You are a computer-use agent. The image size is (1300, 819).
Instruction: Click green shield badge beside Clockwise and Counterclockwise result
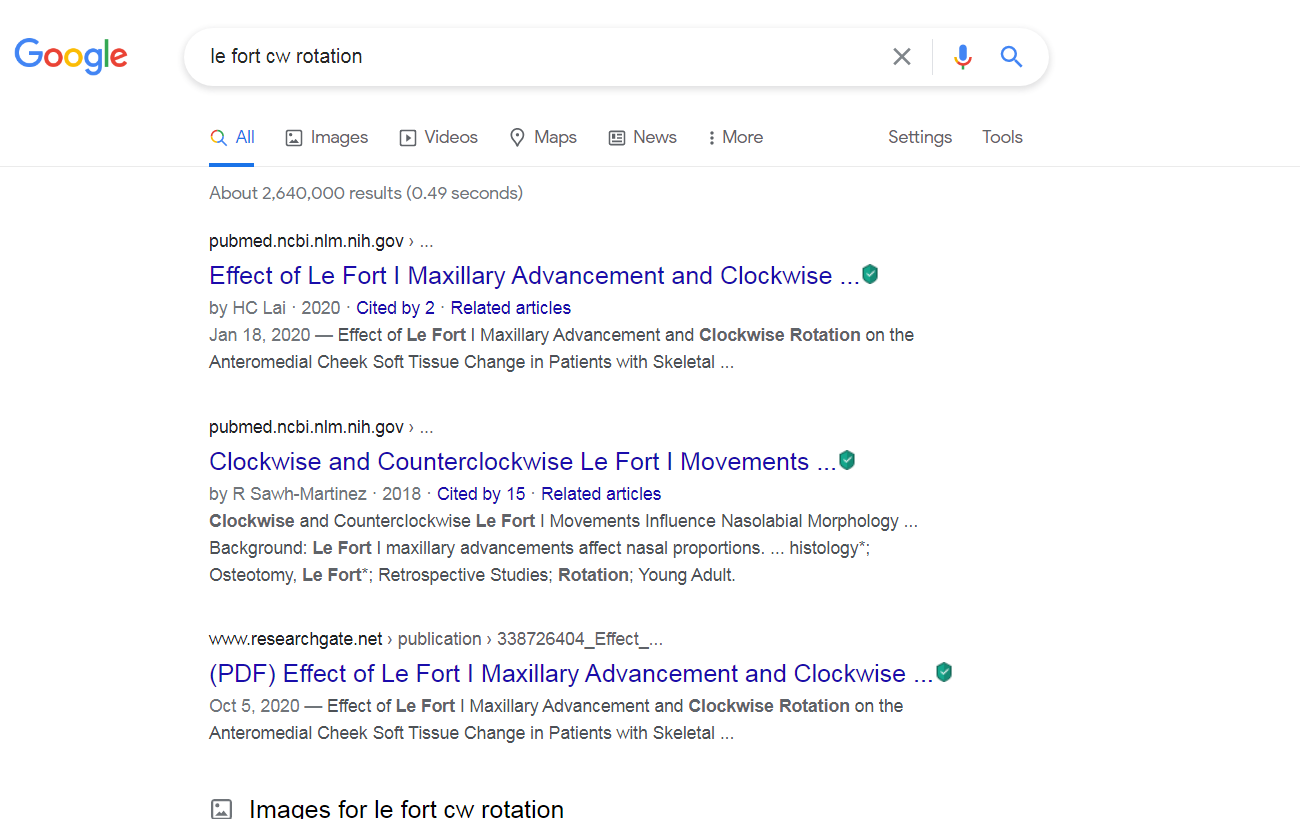tap(847, 460)
